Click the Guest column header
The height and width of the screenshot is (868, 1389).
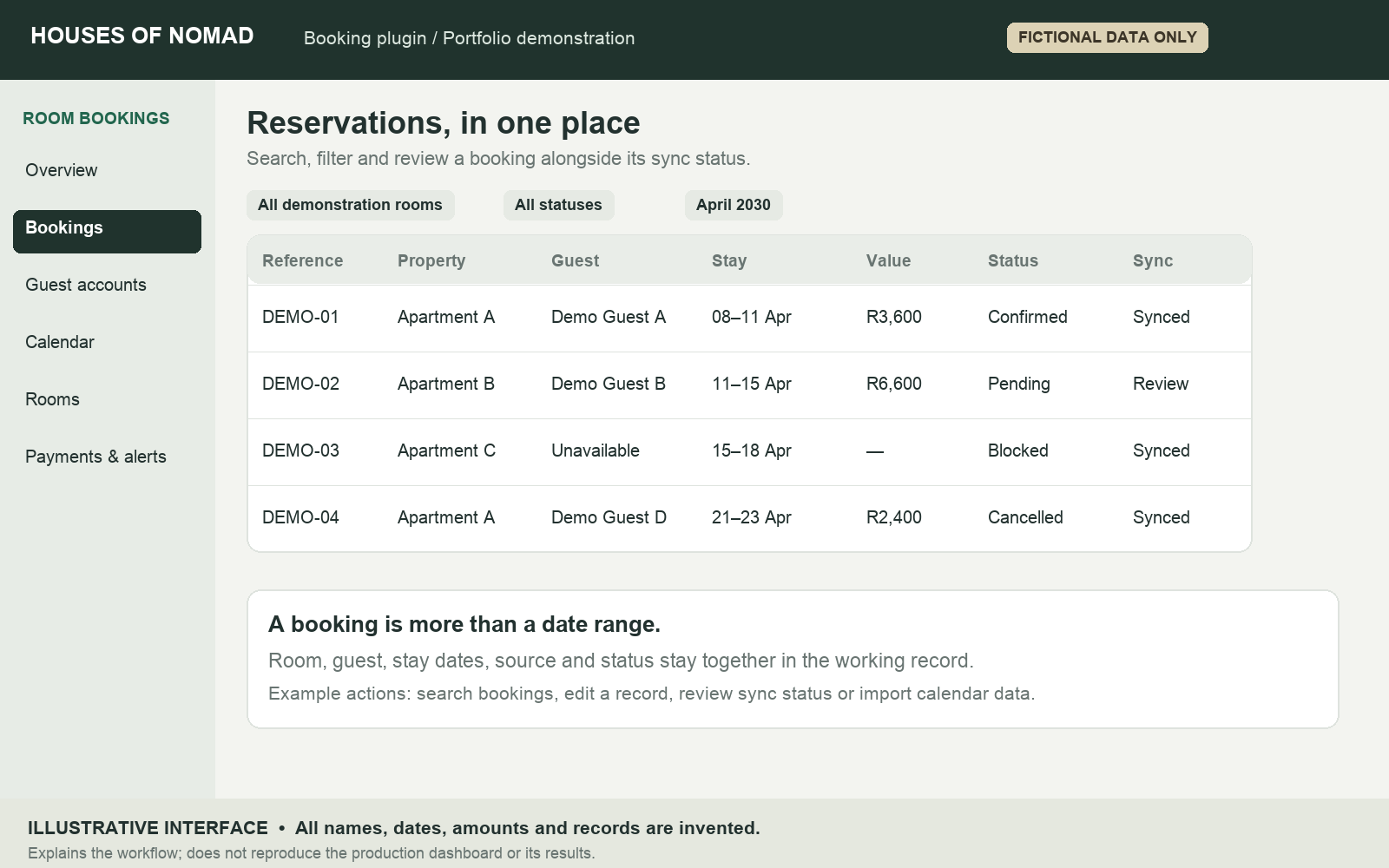(x=576, y=260)
